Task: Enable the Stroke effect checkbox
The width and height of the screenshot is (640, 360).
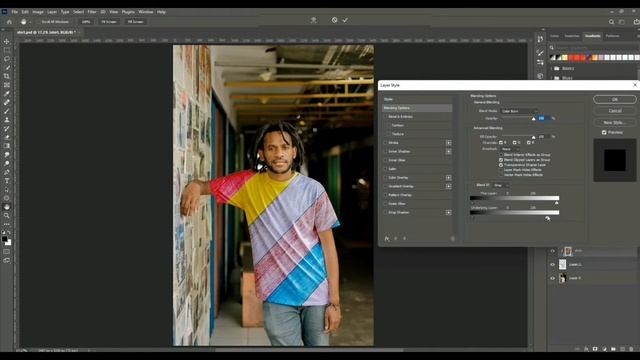Action: [x=385, y=143]
